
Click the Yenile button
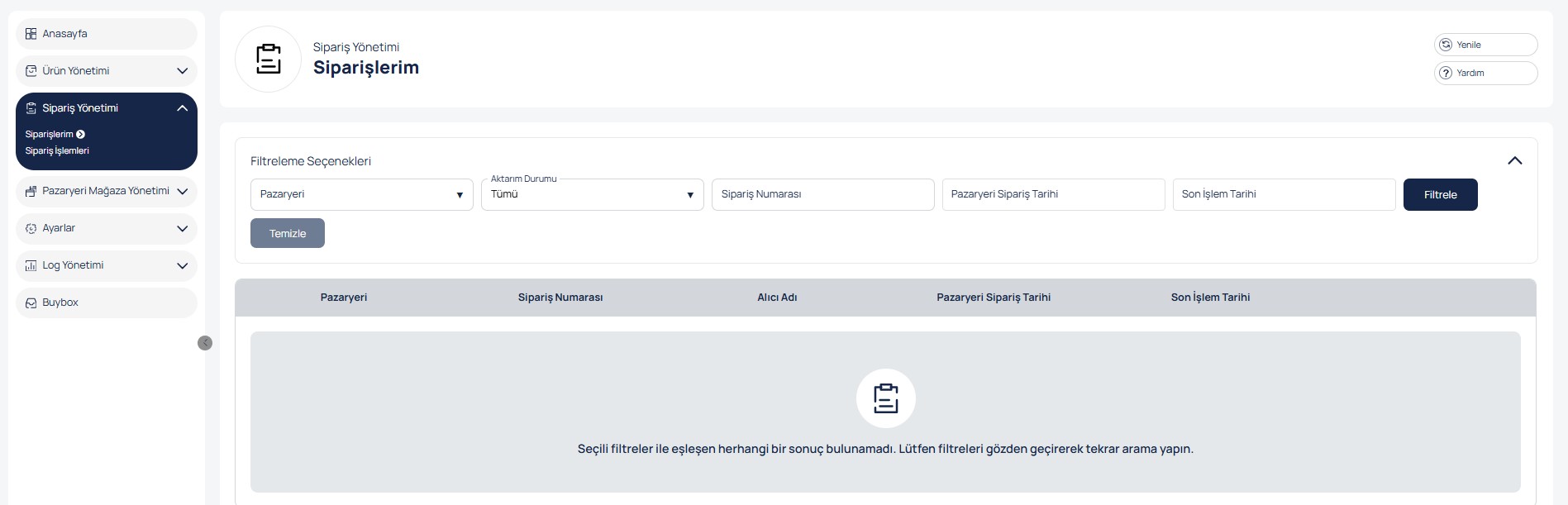click(1486, 45)
